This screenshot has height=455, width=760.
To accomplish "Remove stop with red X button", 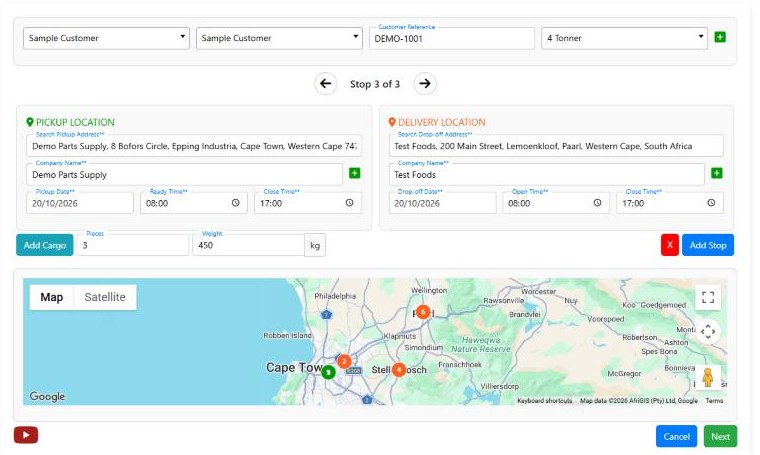I will coord(670,245).
